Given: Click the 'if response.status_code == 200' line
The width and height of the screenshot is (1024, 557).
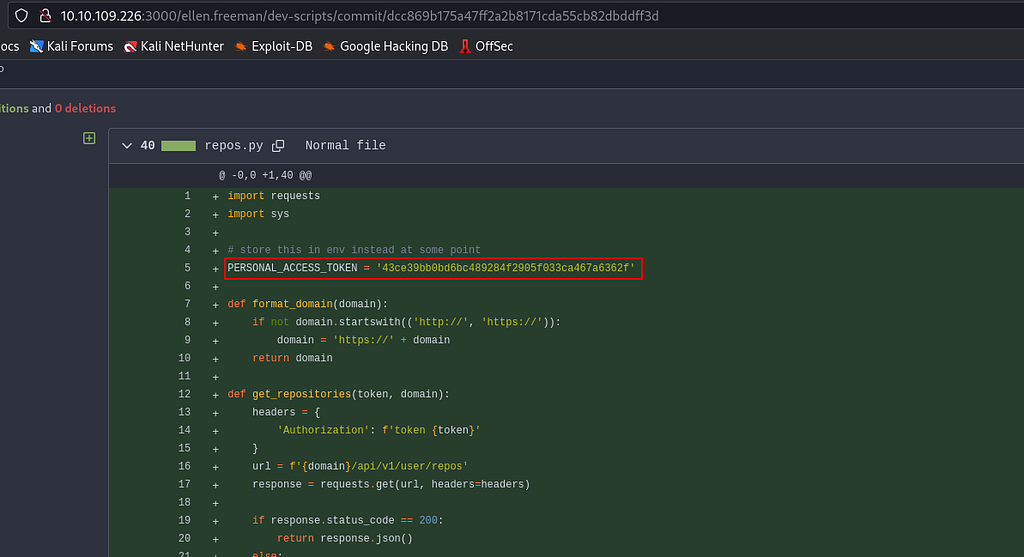Looking at the screenshot, I should click(347, 520).
